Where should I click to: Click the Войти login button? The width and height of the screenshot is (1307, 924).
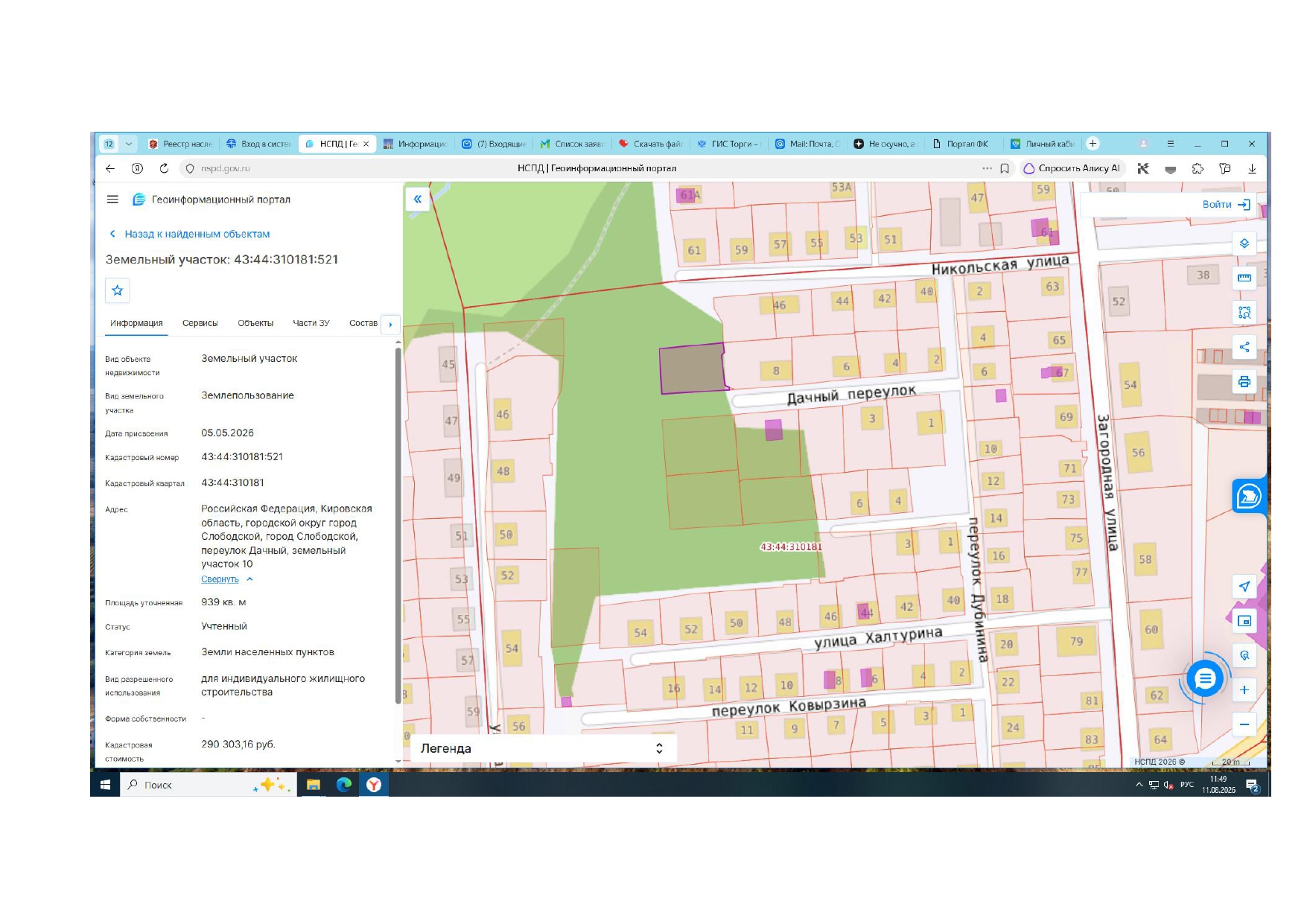(1227, 204)
